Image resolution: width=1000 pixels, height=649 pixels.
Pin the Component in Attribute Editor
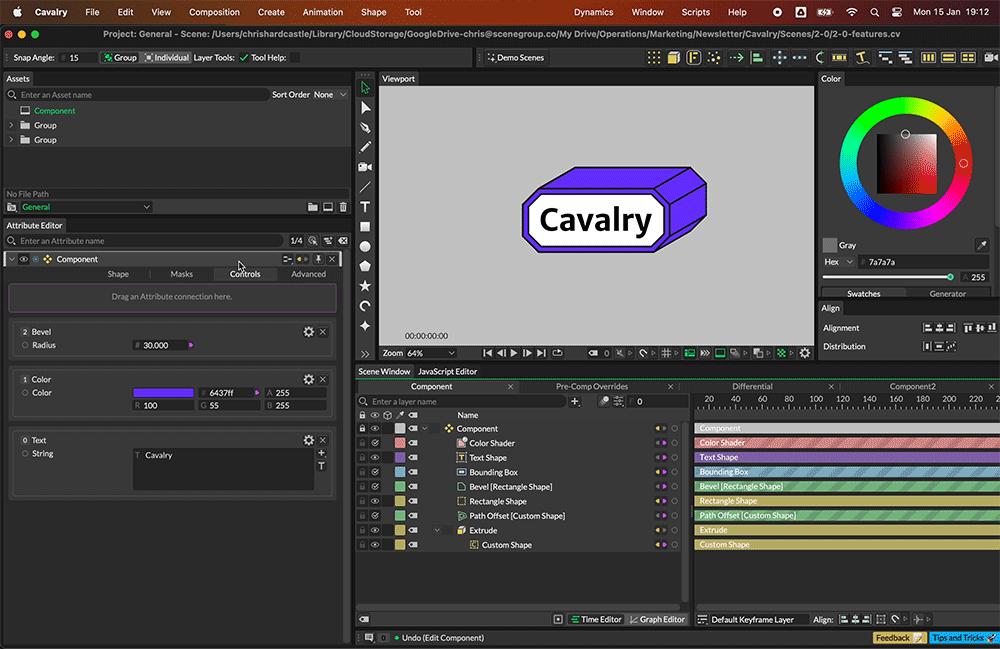point(318,259)
